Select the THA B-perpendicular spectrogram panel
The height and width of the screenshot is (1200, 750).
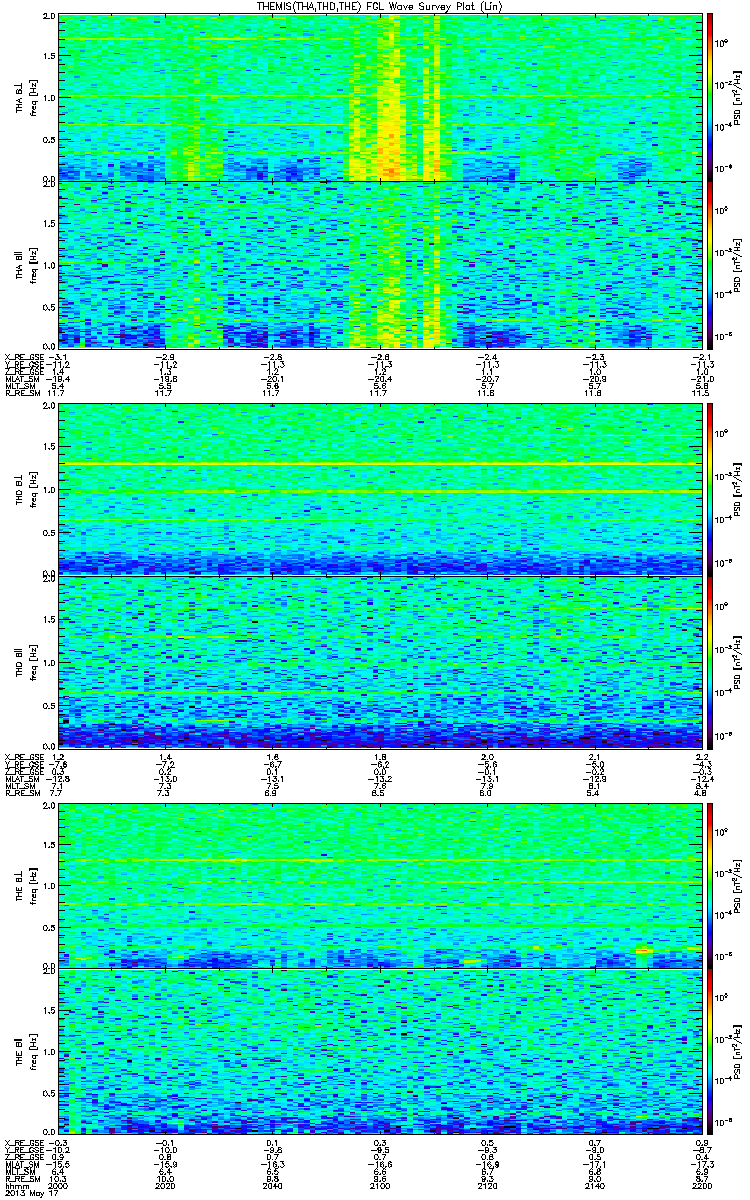pos(380,97)
